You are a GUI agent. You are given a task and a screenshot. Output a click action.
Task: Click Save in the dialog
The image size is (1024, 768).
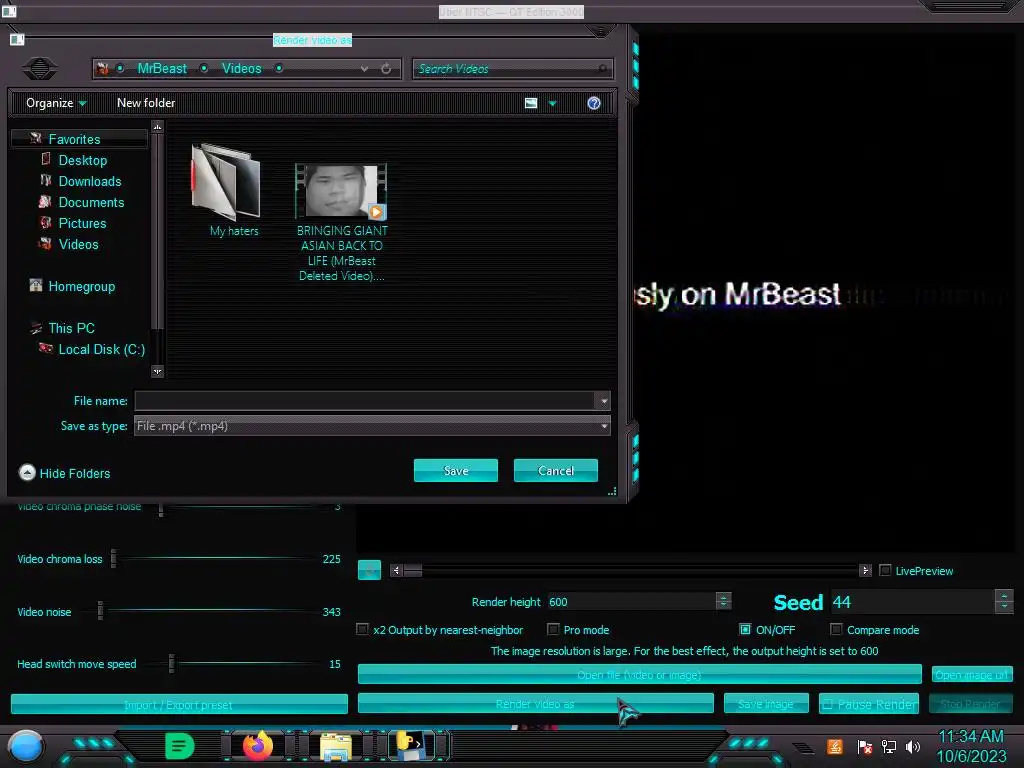click(x=456, y=470)
